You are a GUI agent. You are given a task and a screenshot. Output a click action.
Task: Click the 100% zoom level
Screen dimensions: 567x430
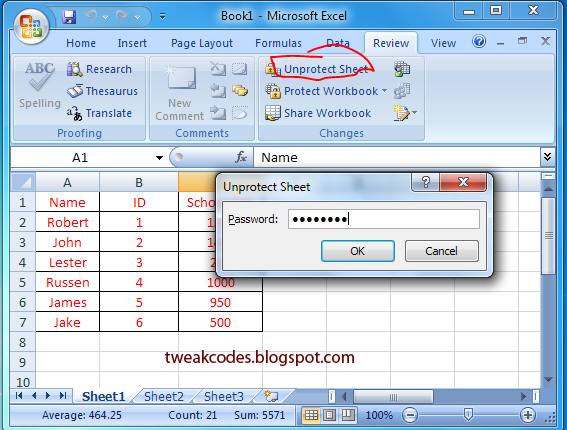379,415
